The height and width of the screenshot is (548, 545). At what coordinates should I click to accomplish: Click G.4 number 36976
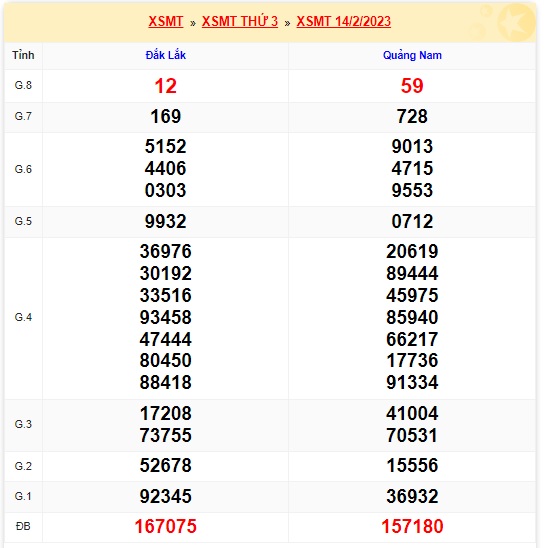[166, 251]
